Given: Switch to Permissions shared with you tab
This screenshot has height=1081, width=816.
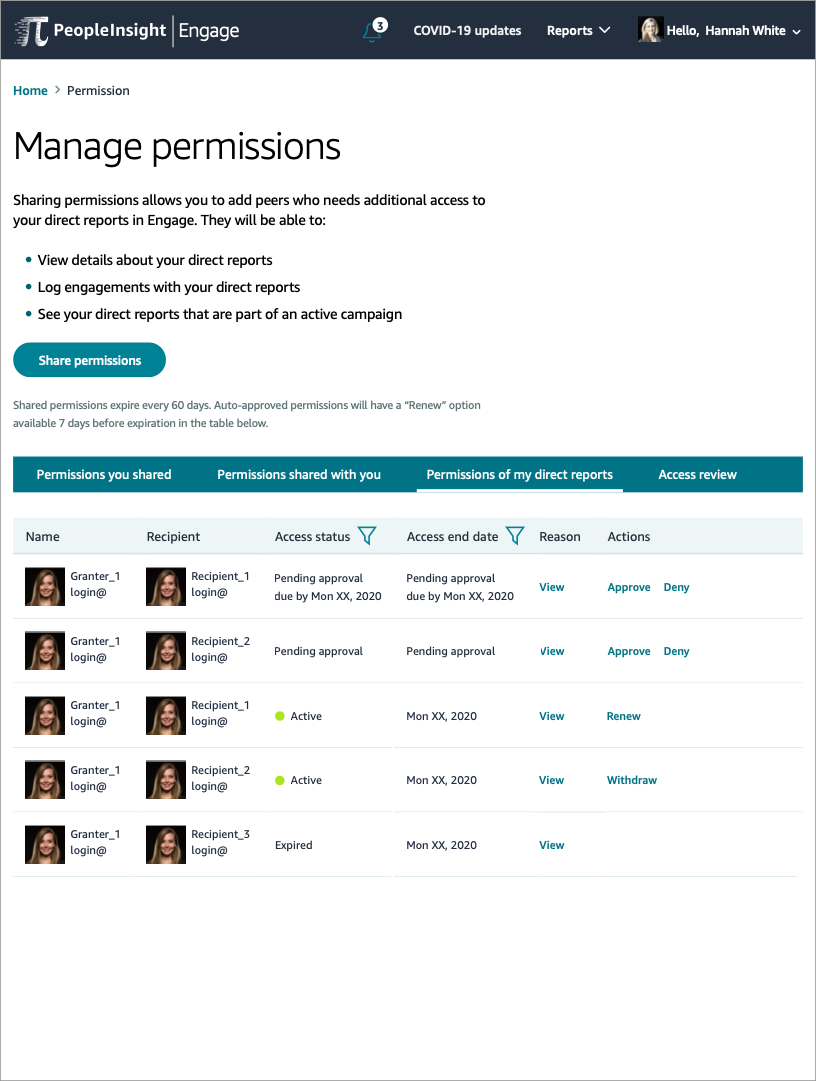Looking at the screenshot, I should click(298, 474).
